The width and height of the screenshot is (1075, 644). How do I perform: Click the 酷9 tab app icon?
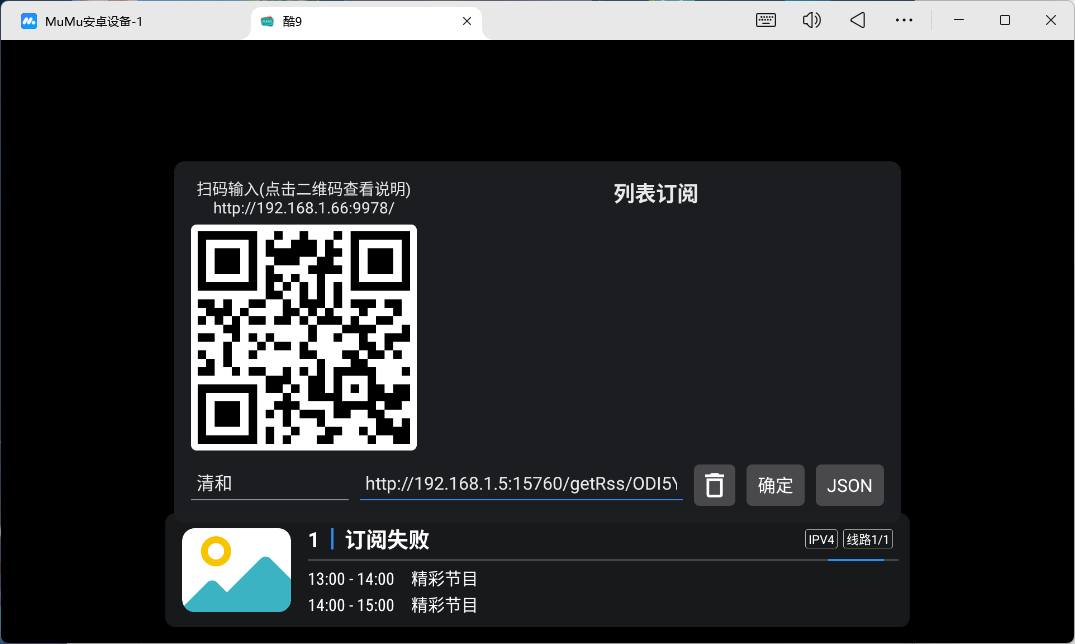point(267,21)
